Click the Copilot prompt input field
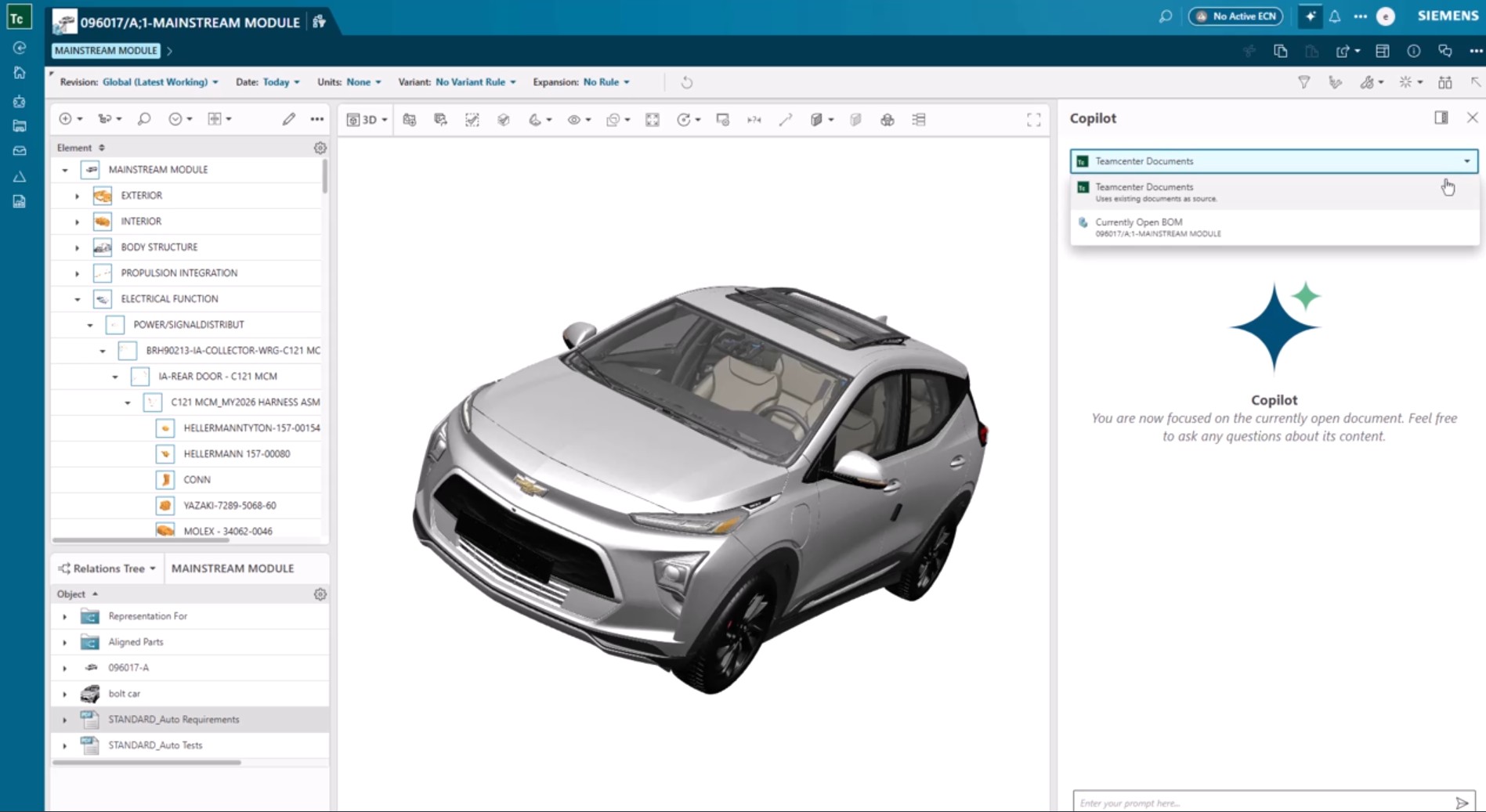The image size is (1486, 812). click(1261, 803)
